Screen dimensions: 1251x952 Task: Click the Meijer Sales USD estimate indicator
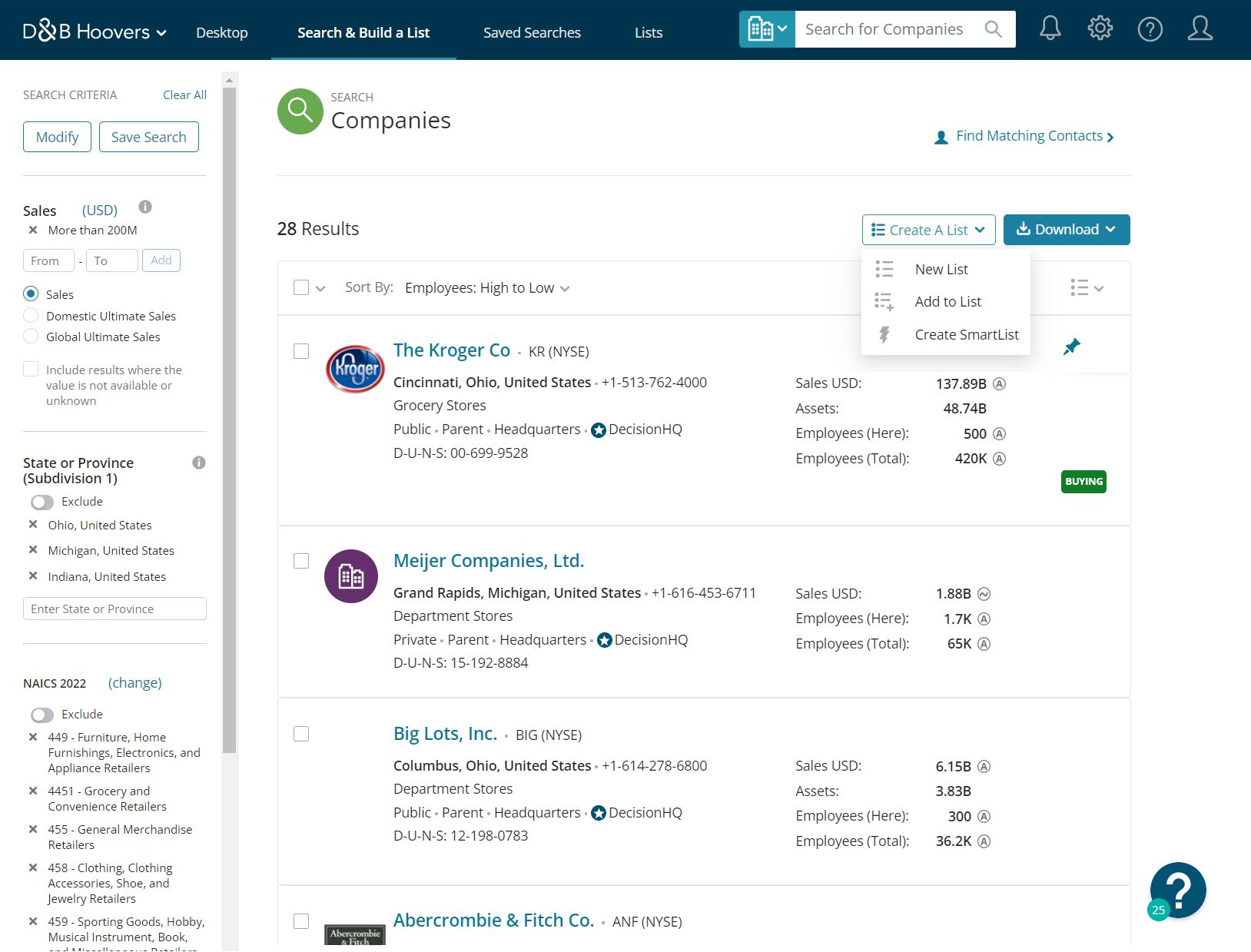[x=984, y=594]
